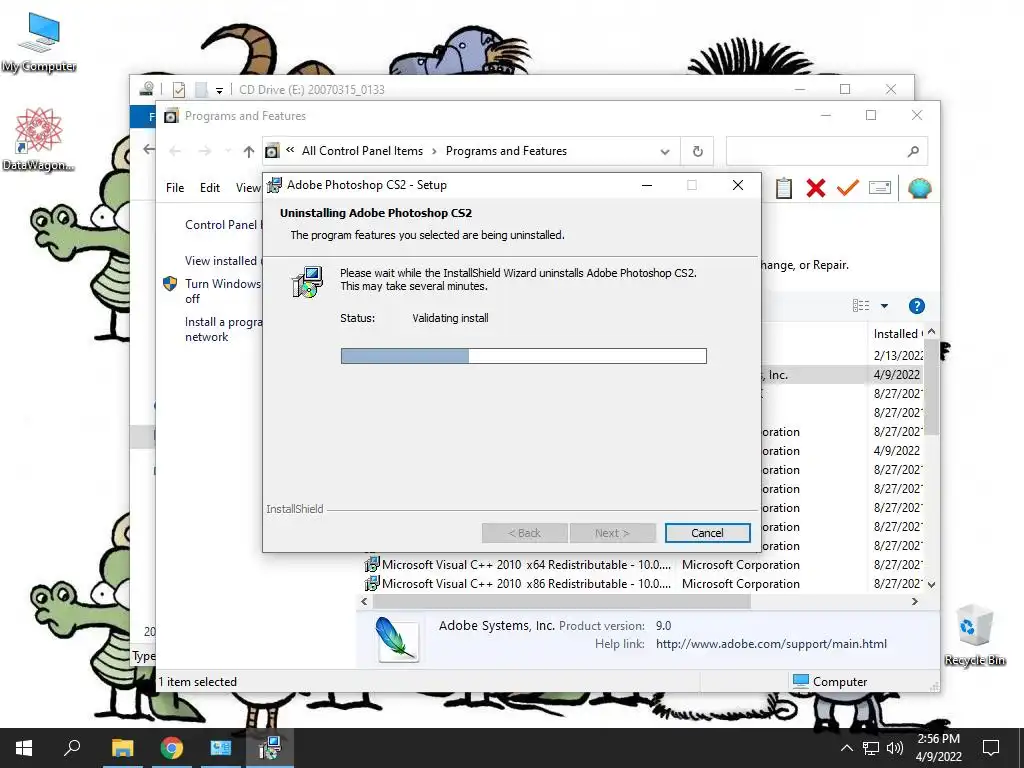Click the Setup dialog title bar icon
1024x768 pixels.
[x=274, y=185]
